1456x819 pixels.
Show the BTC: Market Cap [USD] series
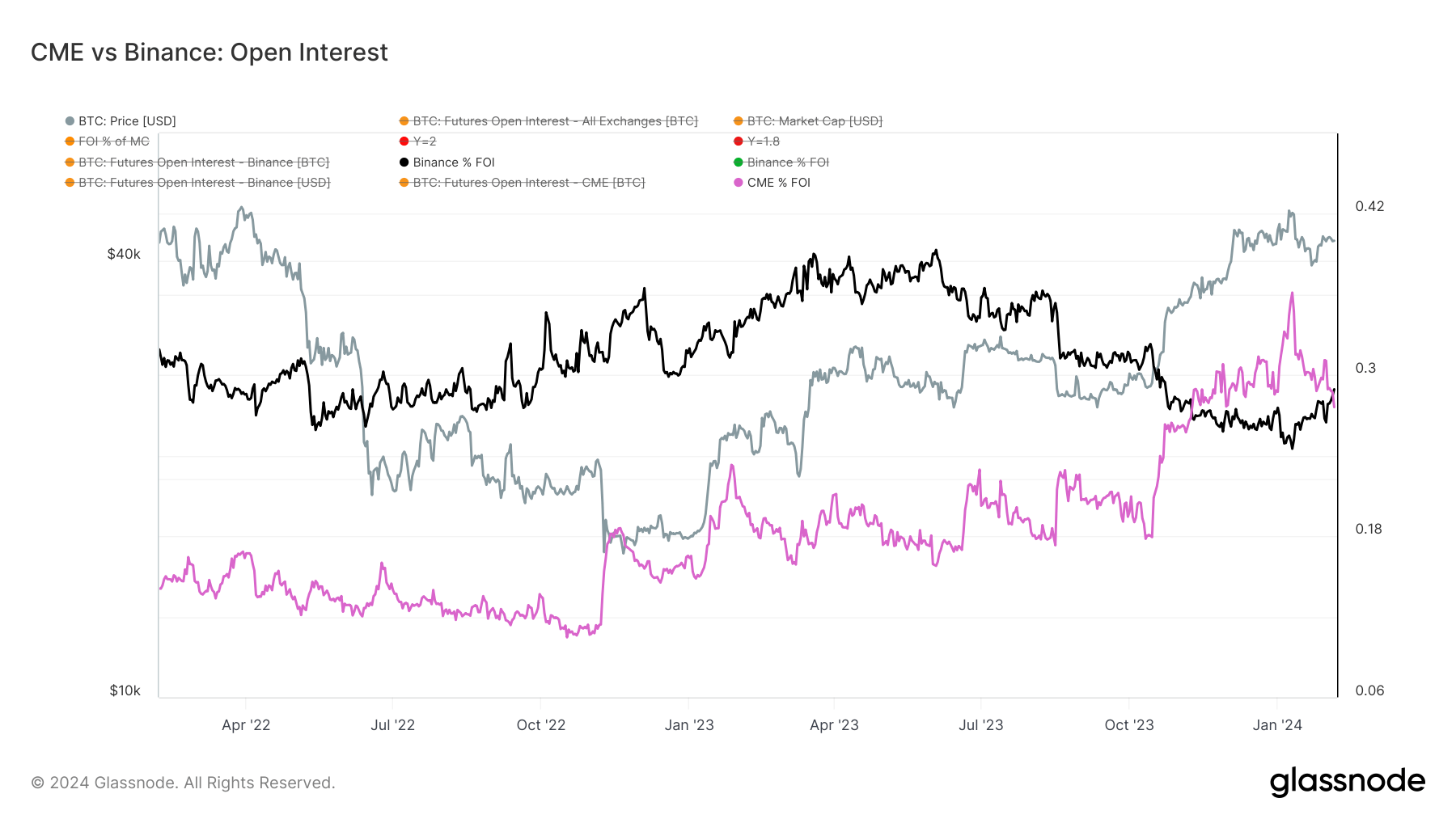[815, 121]
